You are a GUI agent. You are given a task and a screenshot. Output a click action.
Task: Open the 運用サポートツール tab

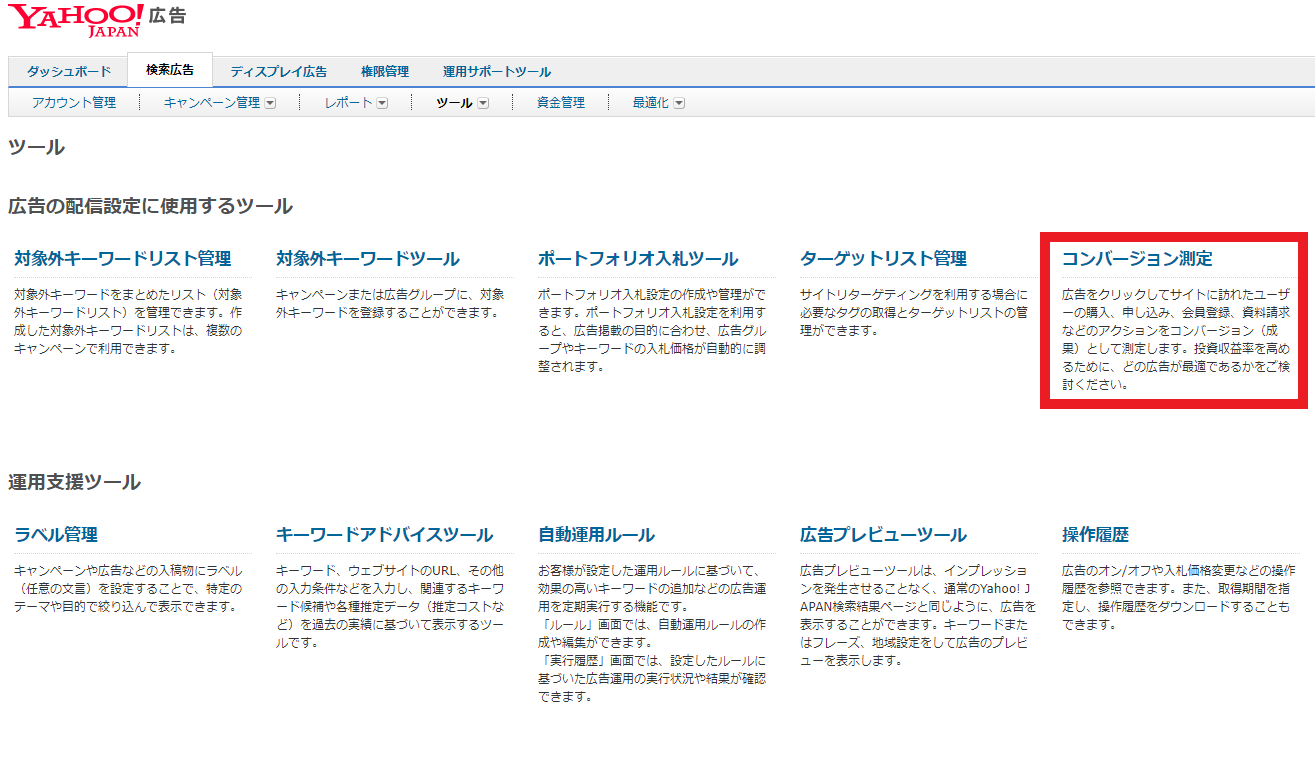click(x=497, y=71)
